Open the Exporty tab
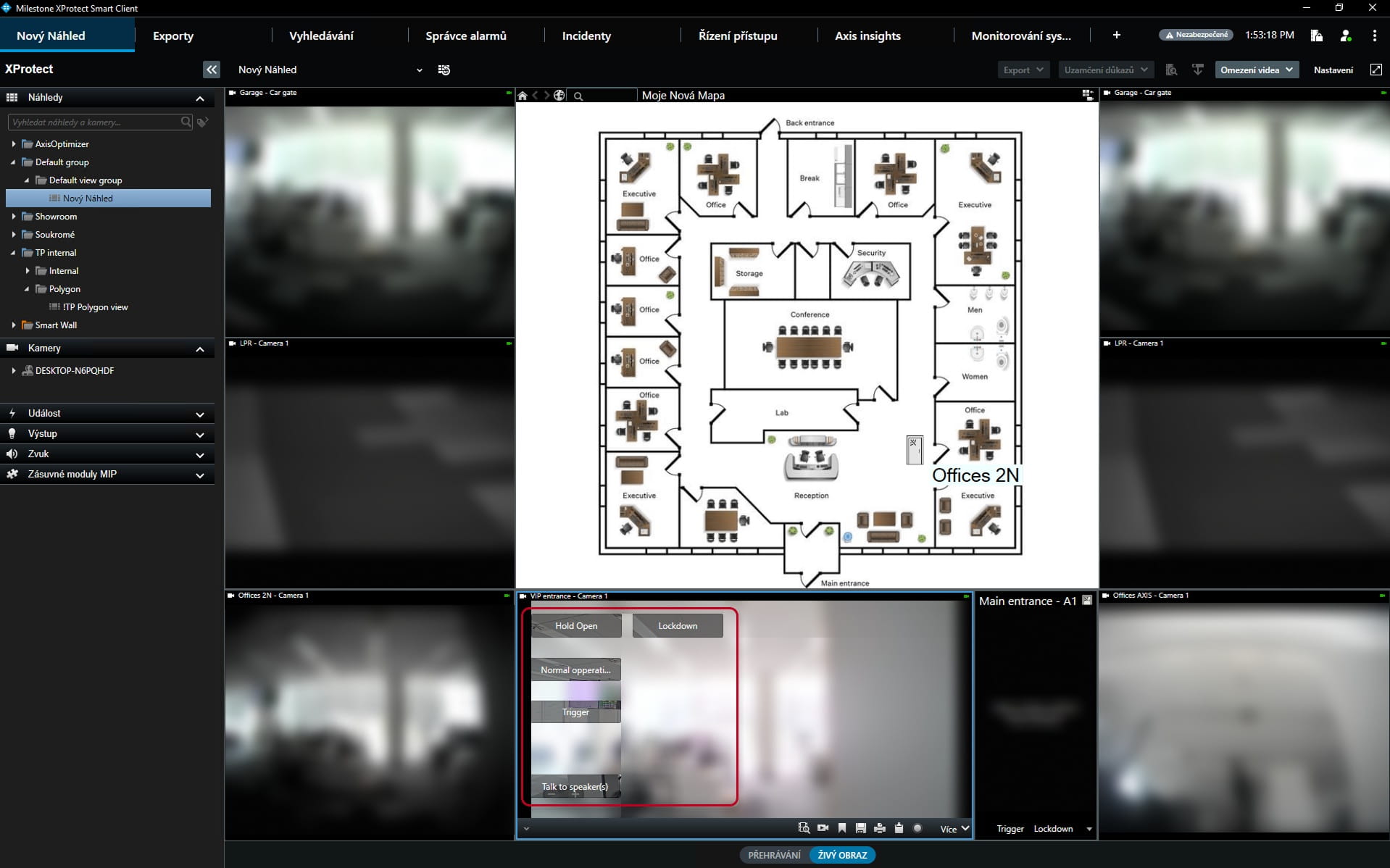 pos(173,36)
